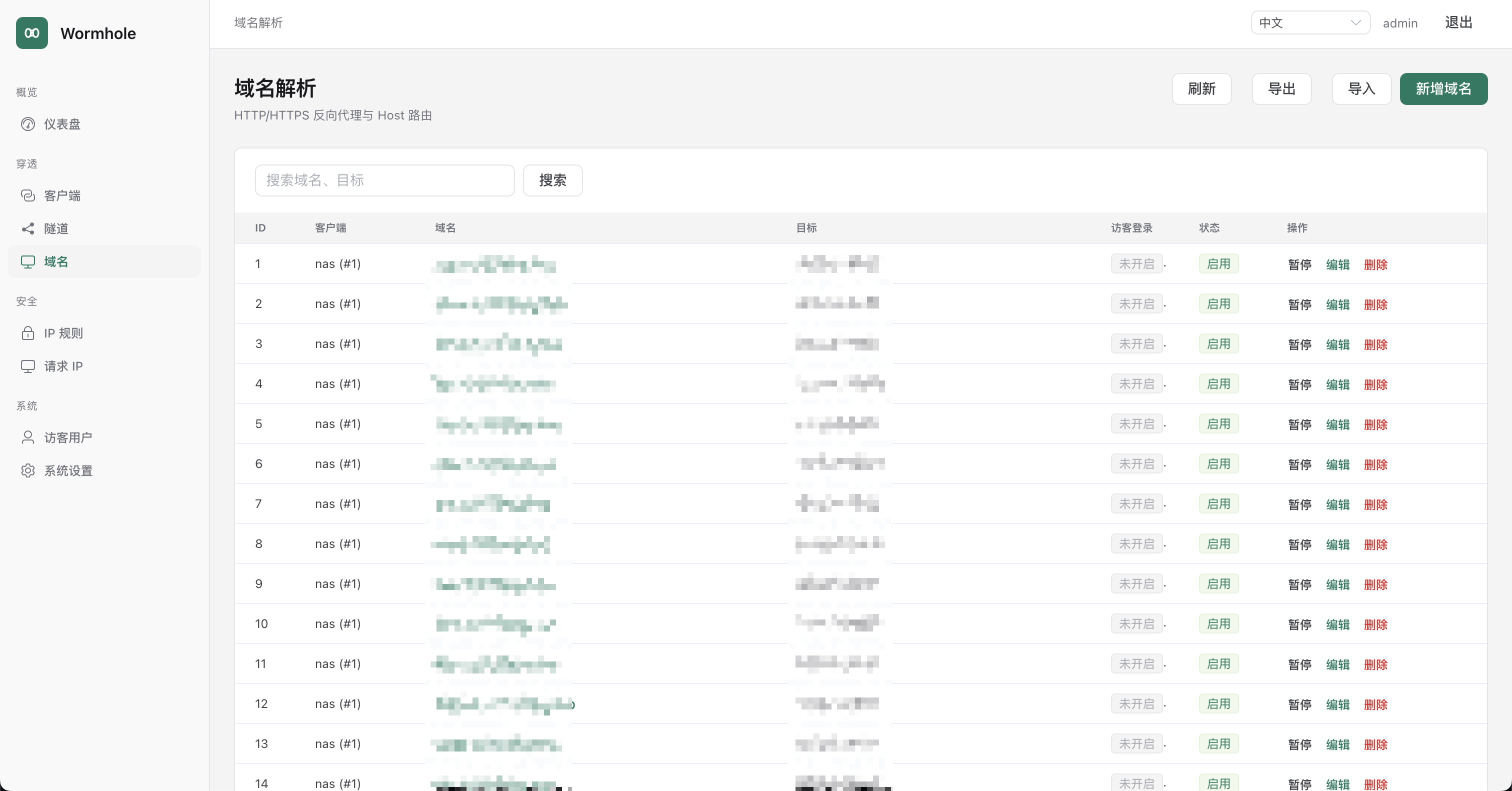The image size is (1512, 791).
Task: Click the ID column header
Action: pyautogui.click(x=260, y=227)
